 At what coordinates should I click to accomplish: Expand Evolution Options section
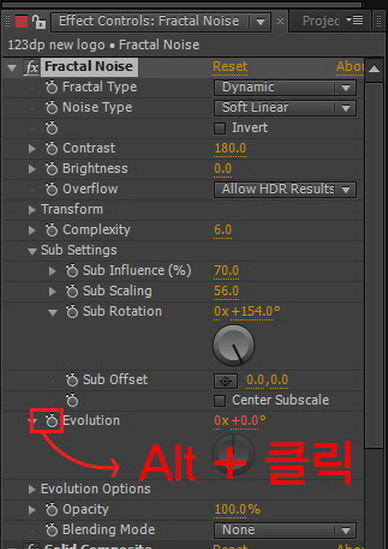click(32, 489)
